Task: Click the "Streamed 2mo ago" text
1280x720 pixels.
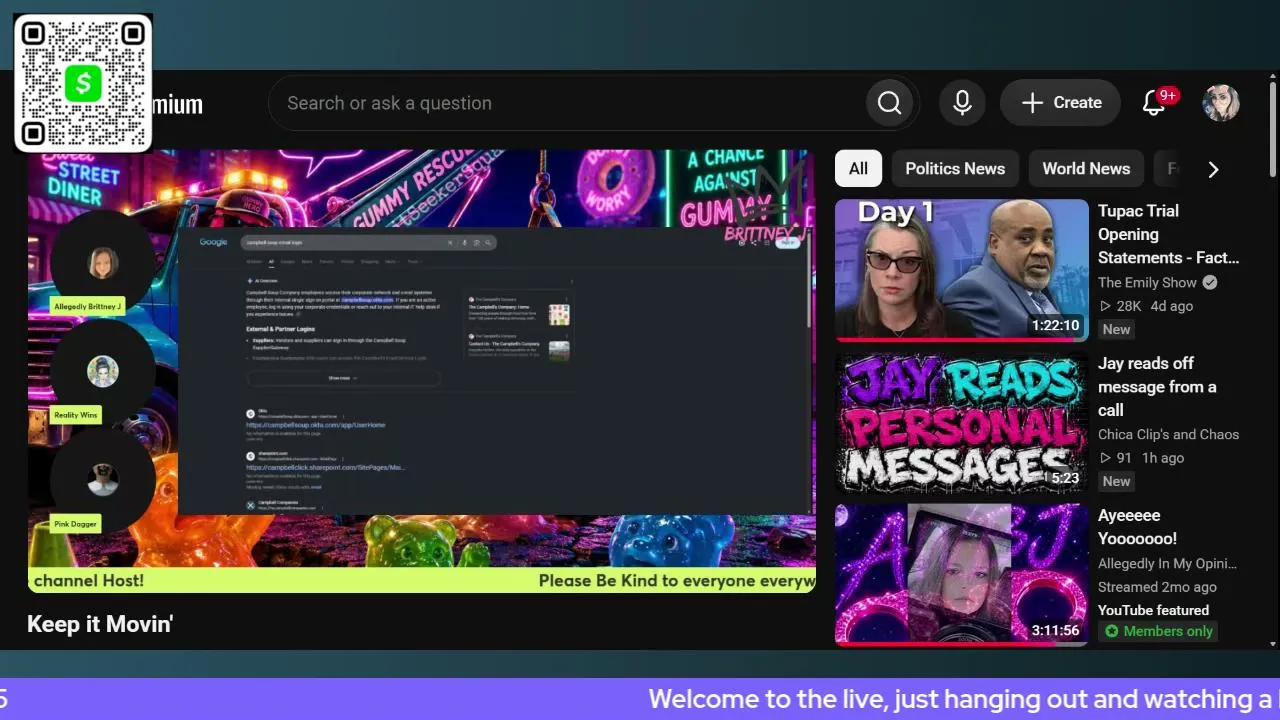Action: coord(1157,587)
